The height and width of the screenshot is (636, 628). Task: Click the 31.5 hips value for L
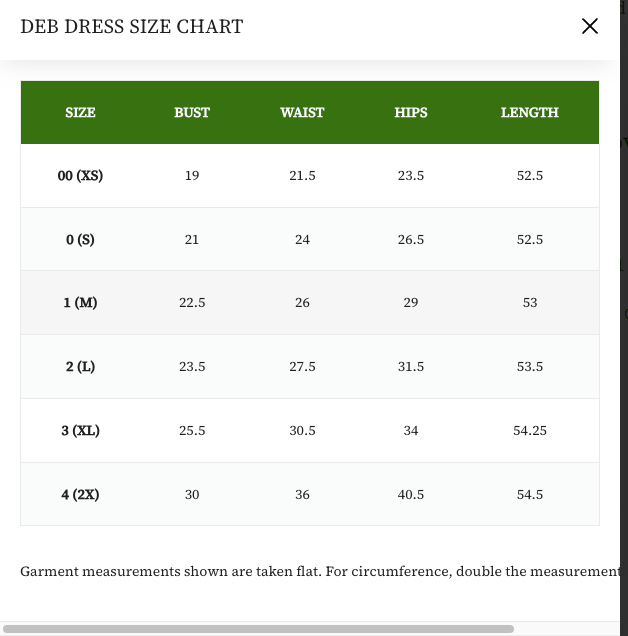tap(411, 367)
